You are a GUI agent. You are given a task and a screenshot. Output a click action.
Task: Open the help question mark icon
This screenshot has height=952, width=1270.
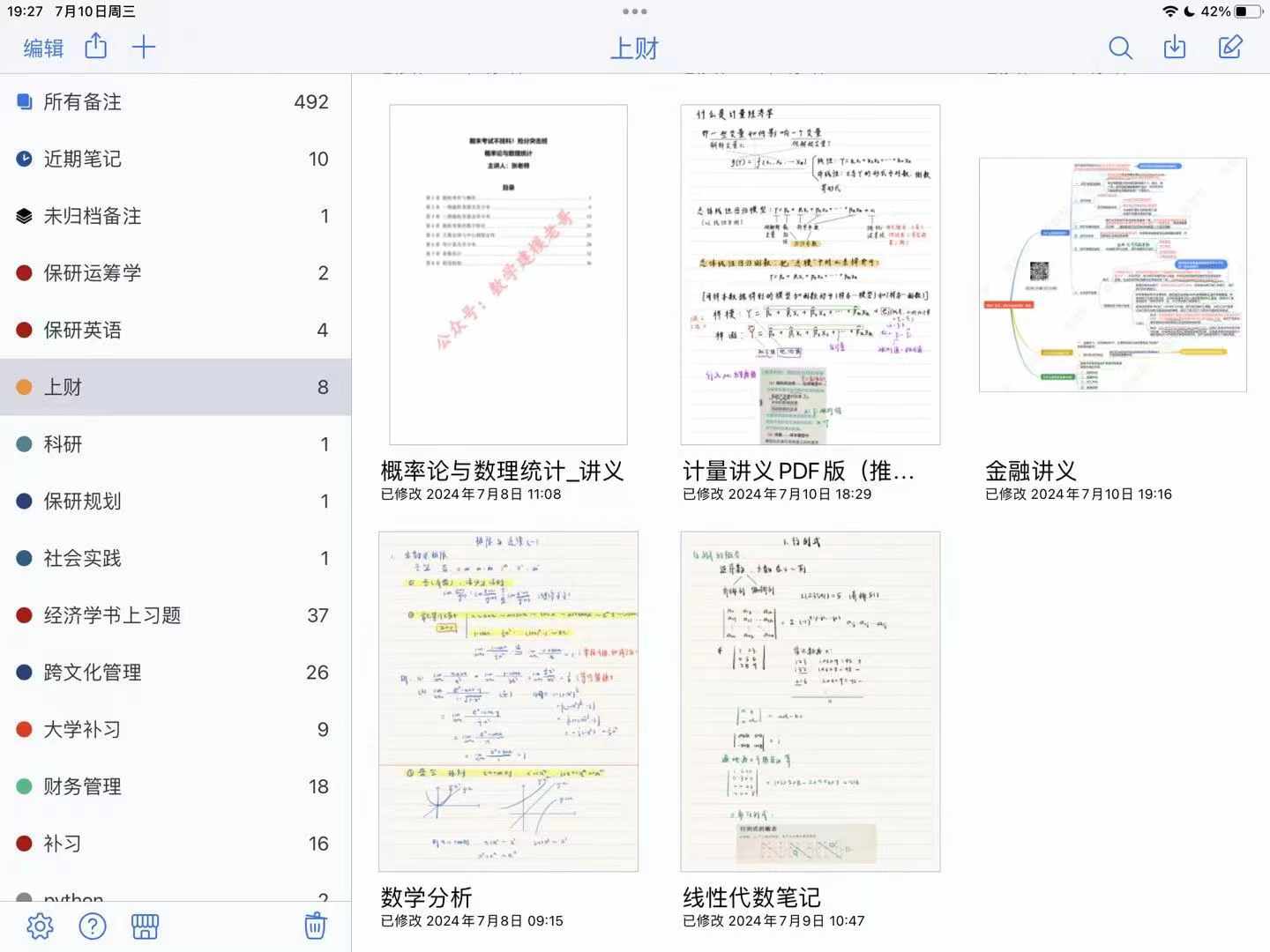[x=93, y=926]
